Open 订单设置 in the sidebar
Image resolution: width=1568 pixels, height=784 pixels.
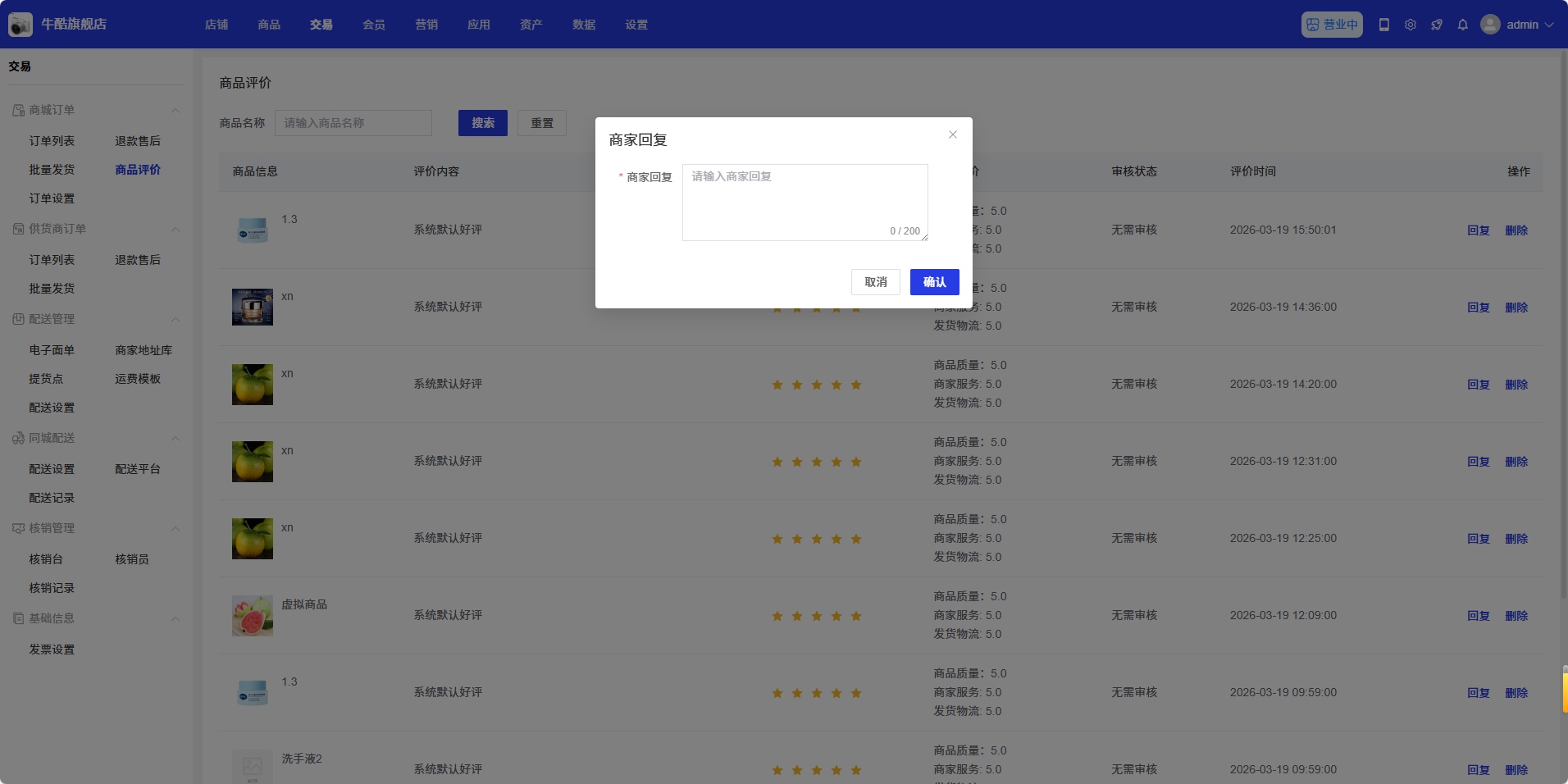(x=52, y=198)
